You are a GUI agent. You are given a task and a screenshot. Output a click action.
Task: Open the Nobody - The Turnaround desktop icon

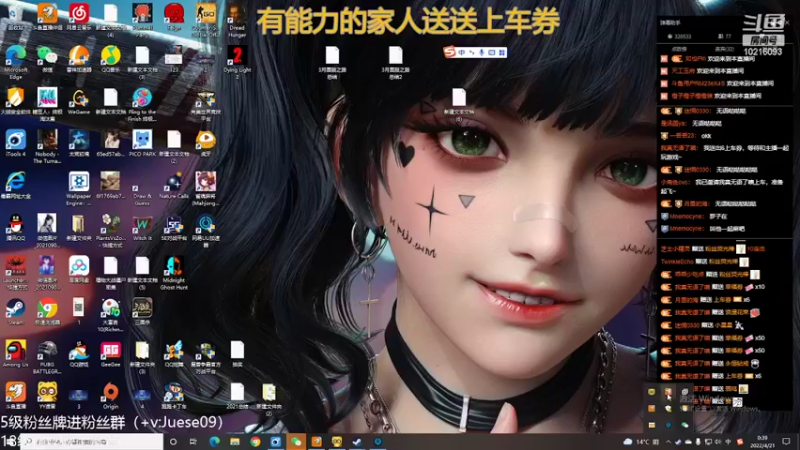[47, 146]
